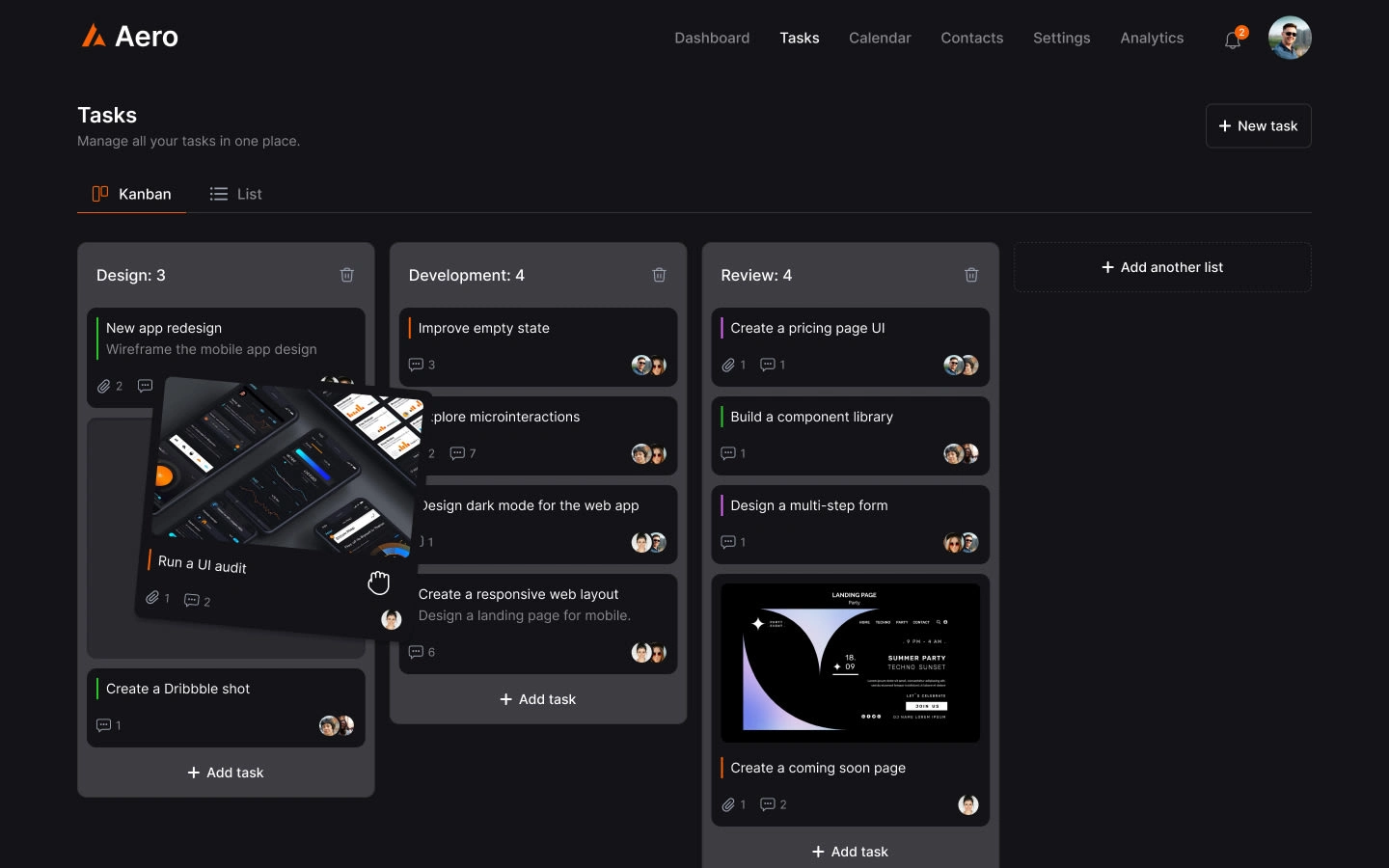Image resolution: width=1389 pixels, height=868 pixels.
Task: Open the Create a pricing page UI task
Action: click(x=851, y=347)
